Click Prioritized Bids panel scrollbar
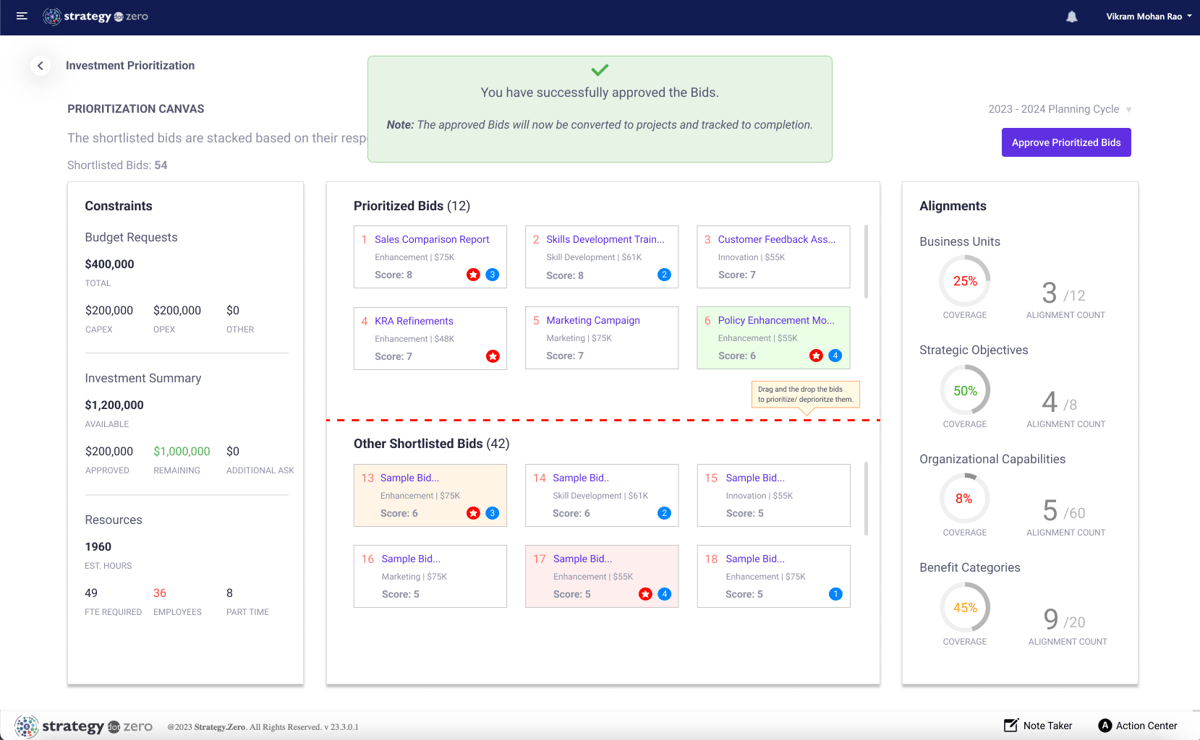Image resolution: width=1200 pixels, height=740 pixels. pos(866,261)
